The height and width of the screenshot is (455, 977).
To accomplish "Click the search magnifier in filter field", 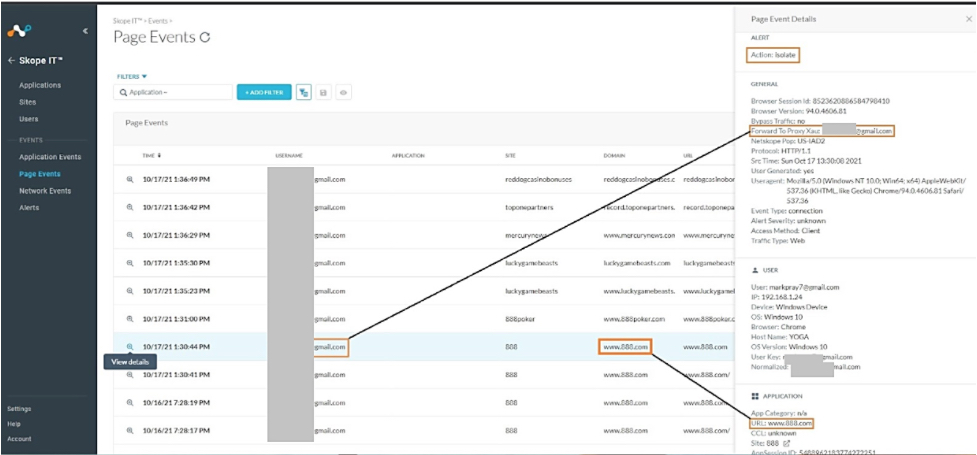I will pyautogui.click(x=123, y=92).
